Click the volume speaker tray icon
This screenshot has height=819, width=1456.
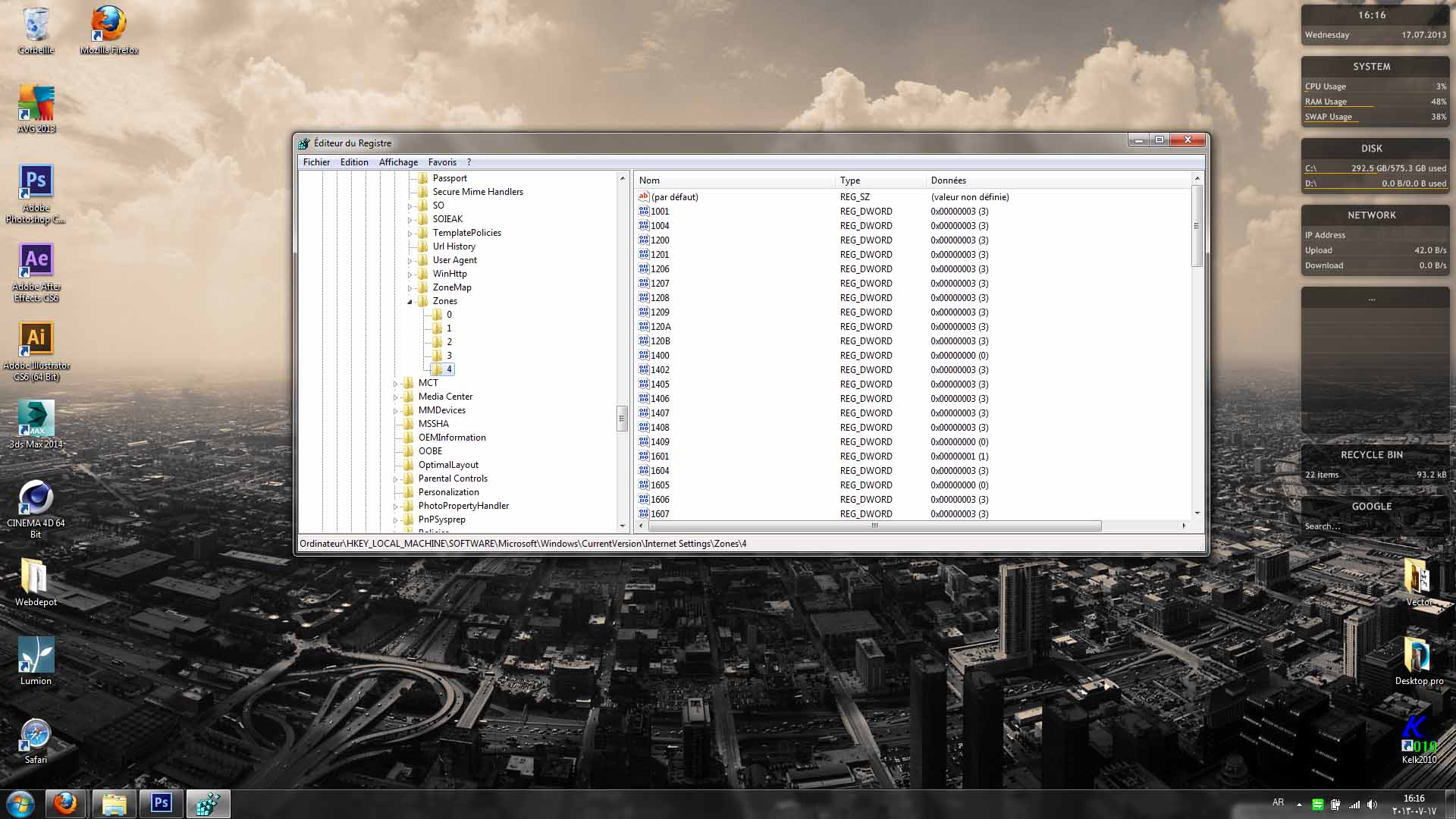tap(1373, 805)
